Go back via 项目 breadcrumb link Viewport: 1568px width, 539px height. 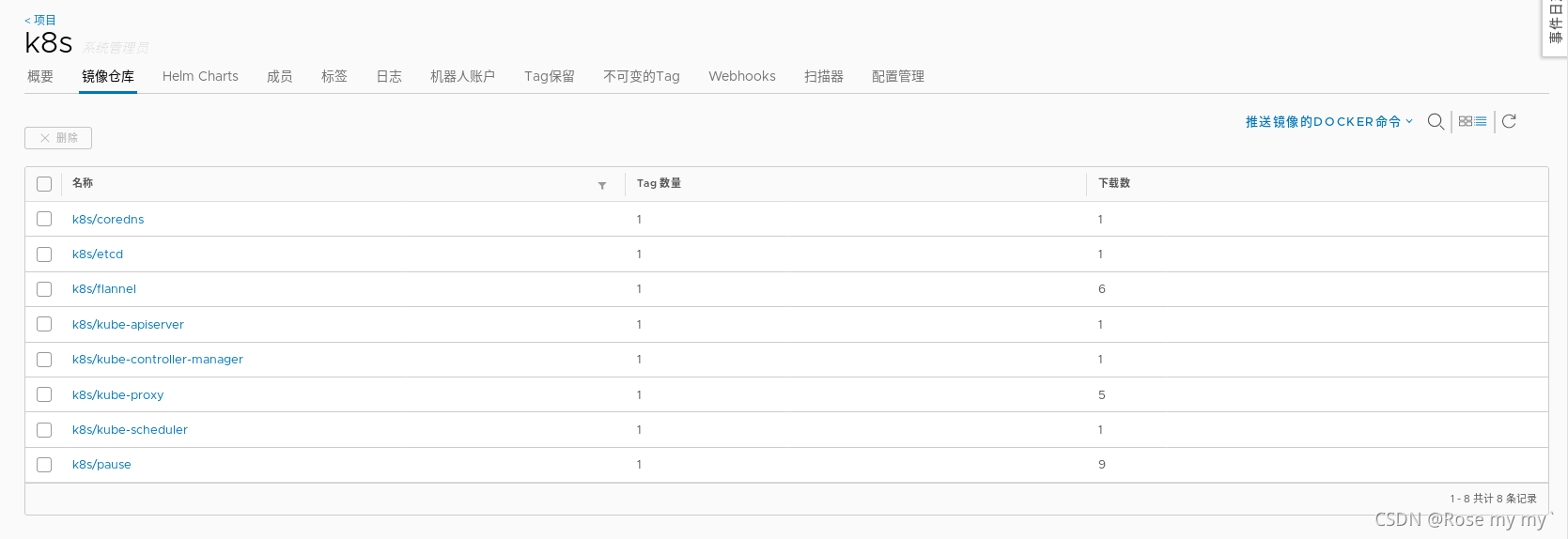click(x=40, y=20)
